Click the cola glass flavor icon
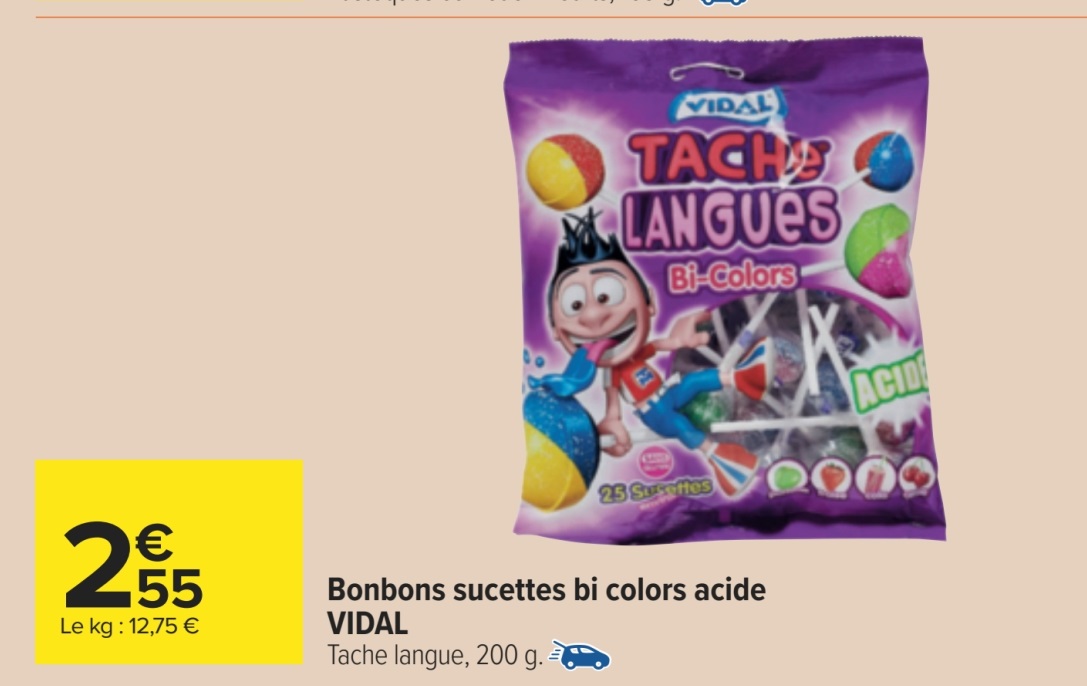 click(878, 477)
